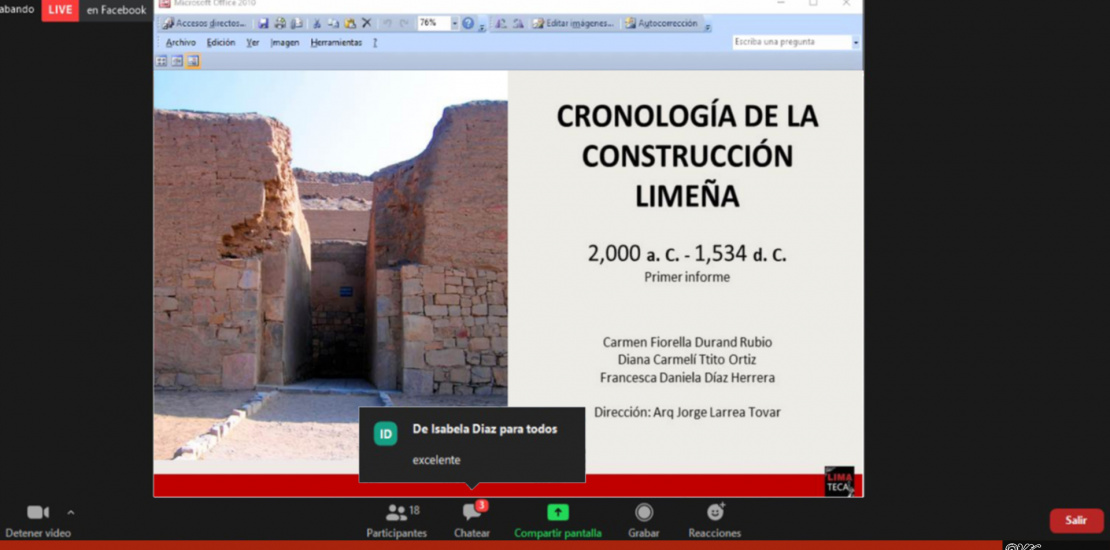Image resolution: width=1110 pixels, height=550 pixels.
Task: Click Isabela Diaz chat notification popup
Action: (472, 445)
